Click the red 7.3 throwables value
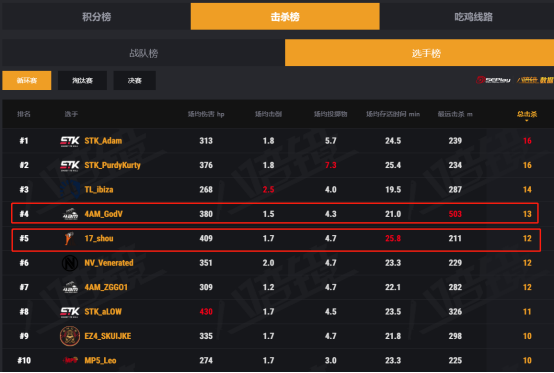554x373 pixels. [x=331, y=165]
